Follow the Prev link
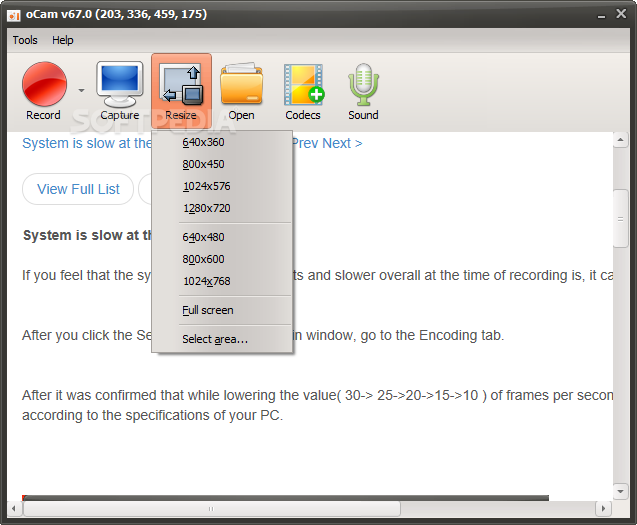Screen dimensions: 637x525 [x=306, y=143]
